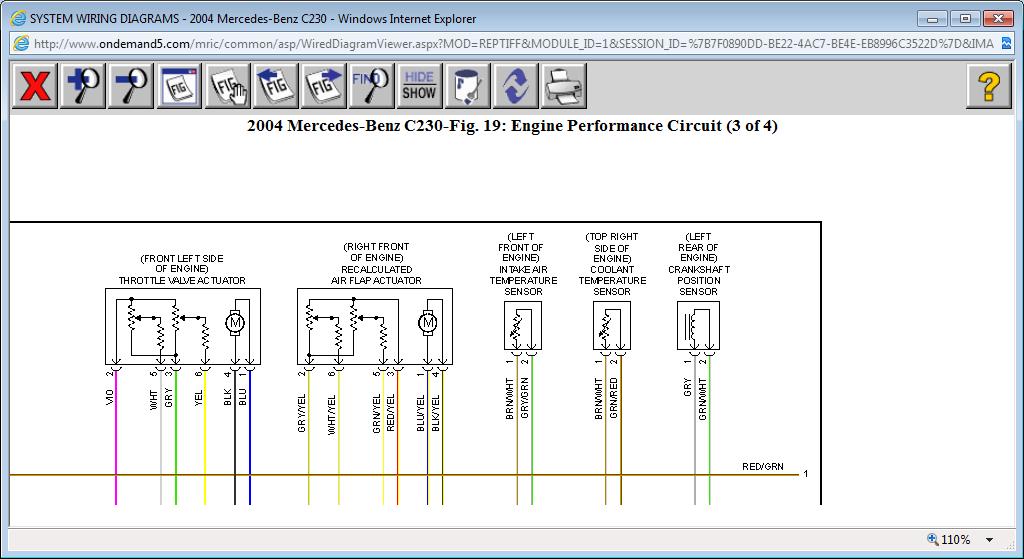Screen dimensions: 1024x559
Task: Go to the previous figure
Action: [276, 87]
